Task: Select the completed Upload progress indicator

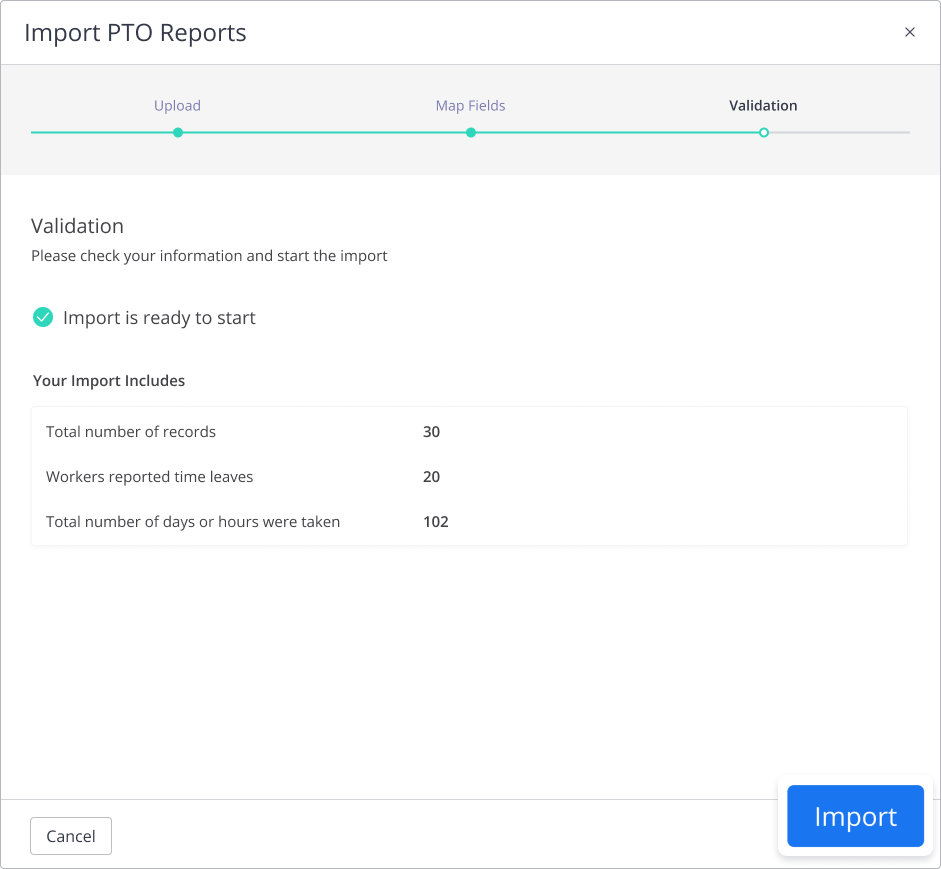Action: click(177, 131)
